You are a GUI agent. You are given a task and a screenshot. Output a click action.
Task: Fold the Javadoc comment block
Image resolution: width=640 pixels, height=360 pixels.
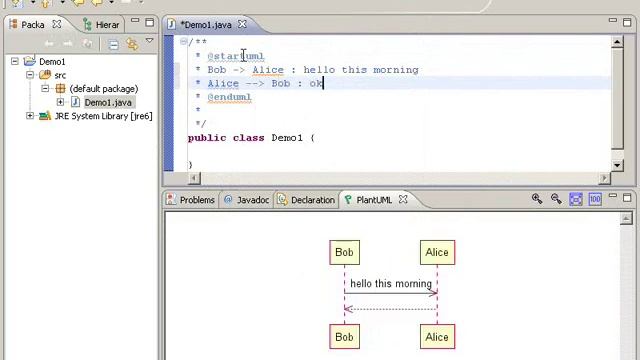[183, 41]
